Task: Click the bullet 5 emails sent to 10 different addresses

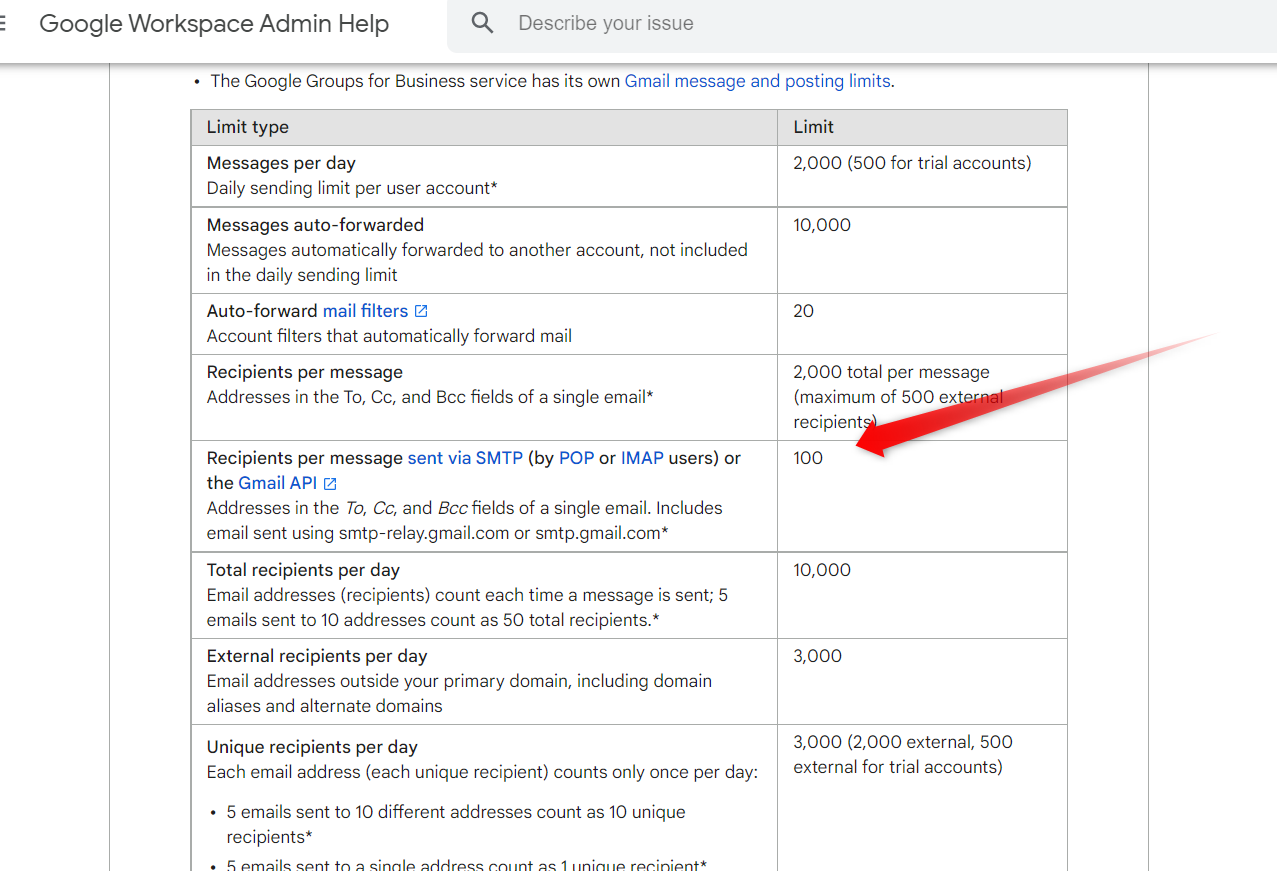Action: tap(456, 824)
